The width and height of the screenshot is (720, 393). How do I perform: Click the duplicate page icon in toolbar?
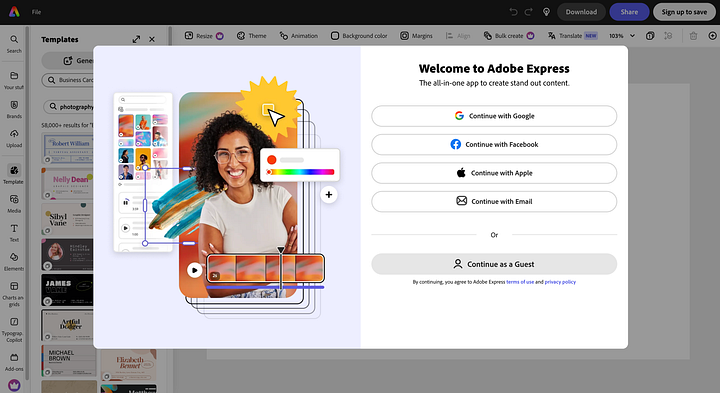[650, 36]
